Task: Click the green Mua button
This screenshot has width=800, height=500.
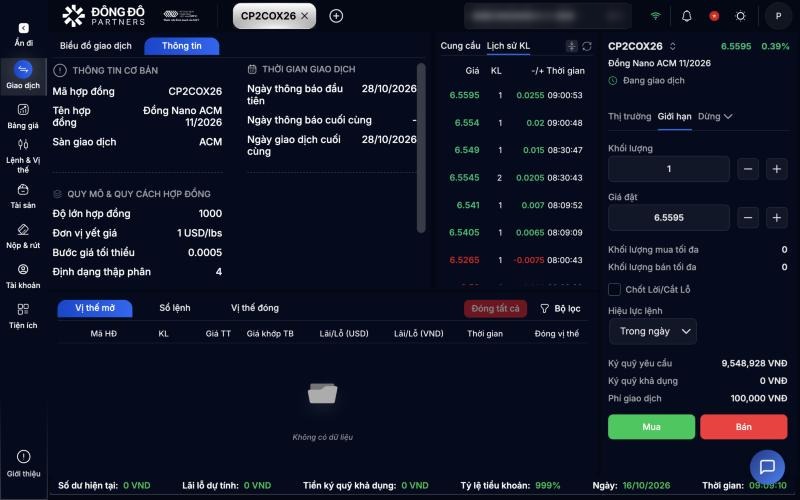Action: tap(651, 427)
